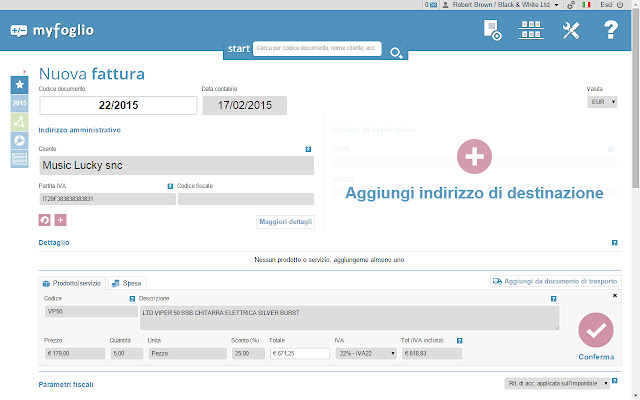Open the Rit. di acc. dropdown
Screen dimensions: 640x400
pos(563,383)
